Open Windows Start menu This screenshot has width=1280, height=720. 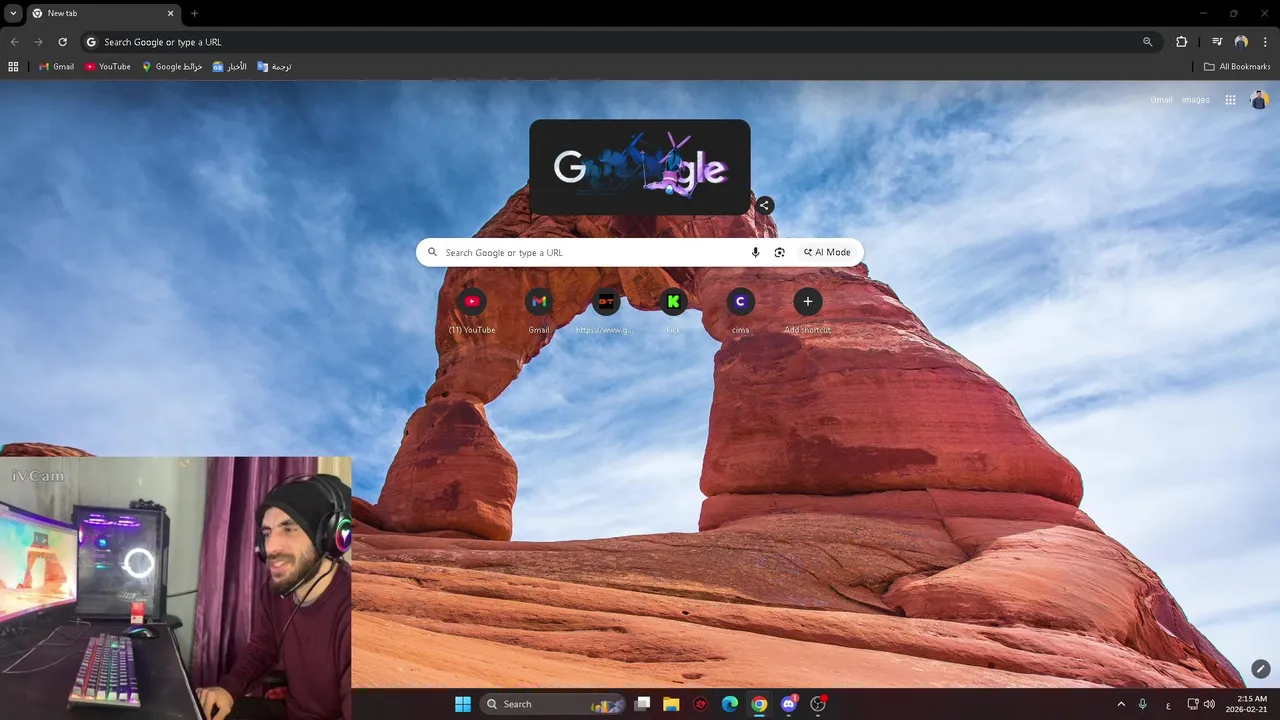463,704
